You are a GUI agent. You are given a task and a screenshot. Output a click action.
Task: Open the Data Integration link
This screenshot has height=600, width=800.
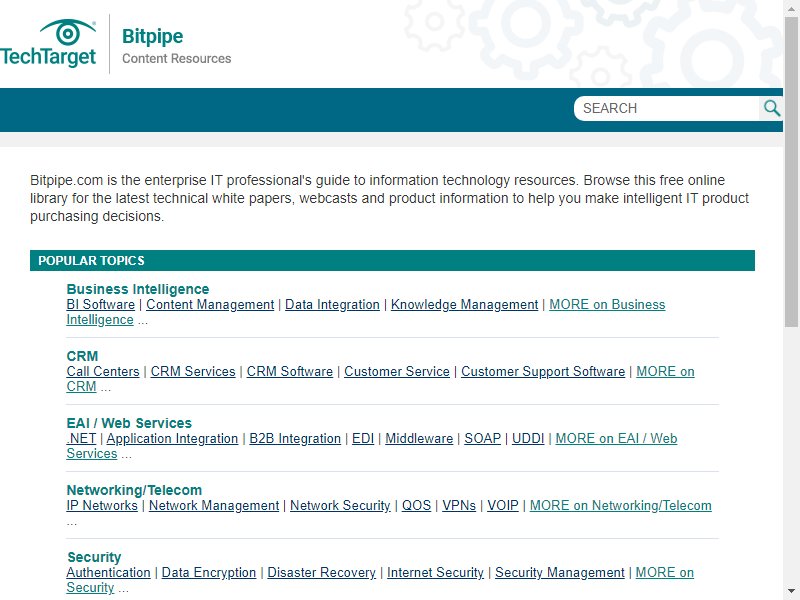click(332, 305)
